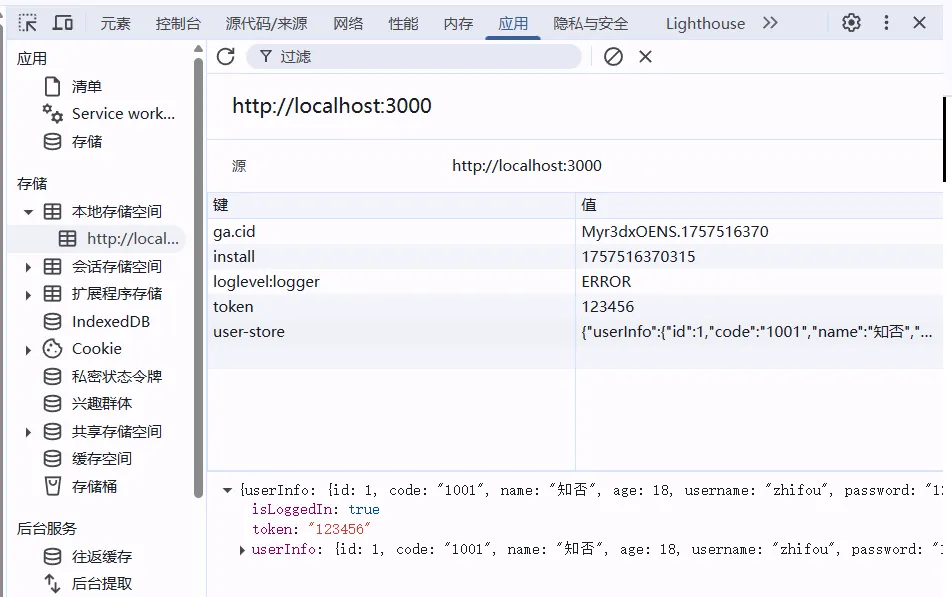Expand the 会话存储空间 tree node
The width and height of the screenshot is (952, 597).
(x=29, y=267)
